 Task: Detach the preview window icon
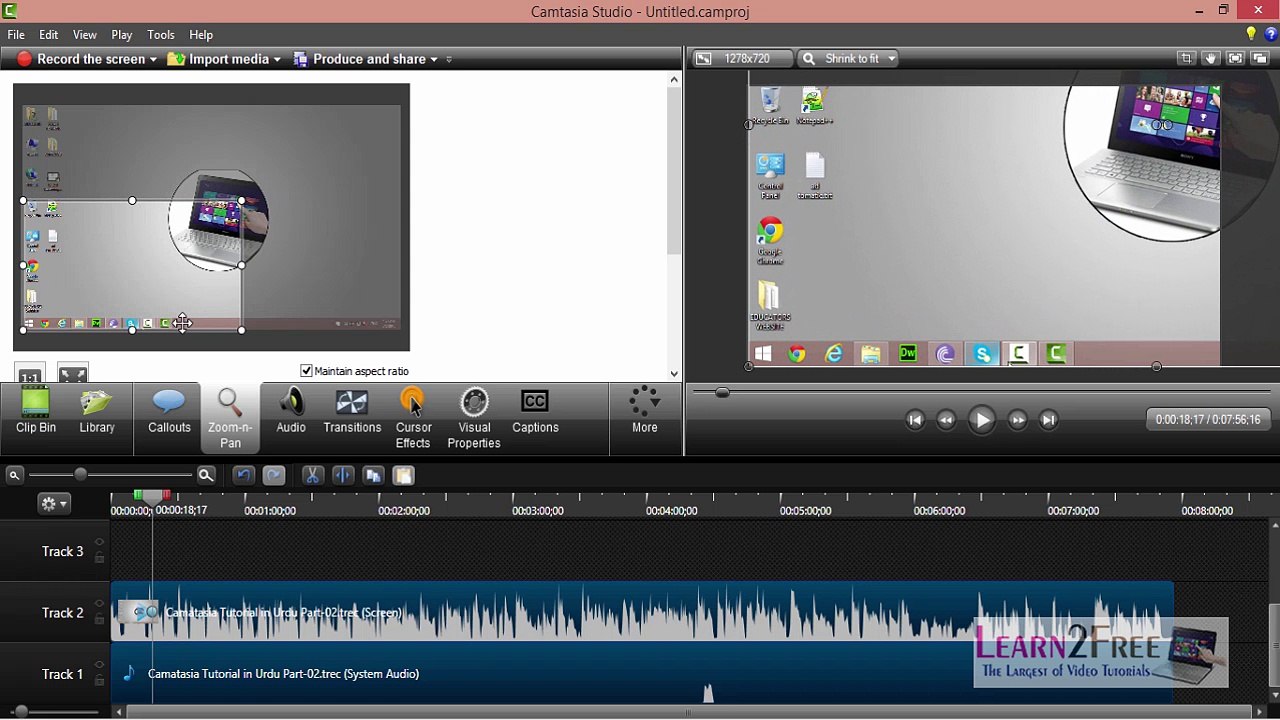pyautogui.click(x=1259, y=59)
